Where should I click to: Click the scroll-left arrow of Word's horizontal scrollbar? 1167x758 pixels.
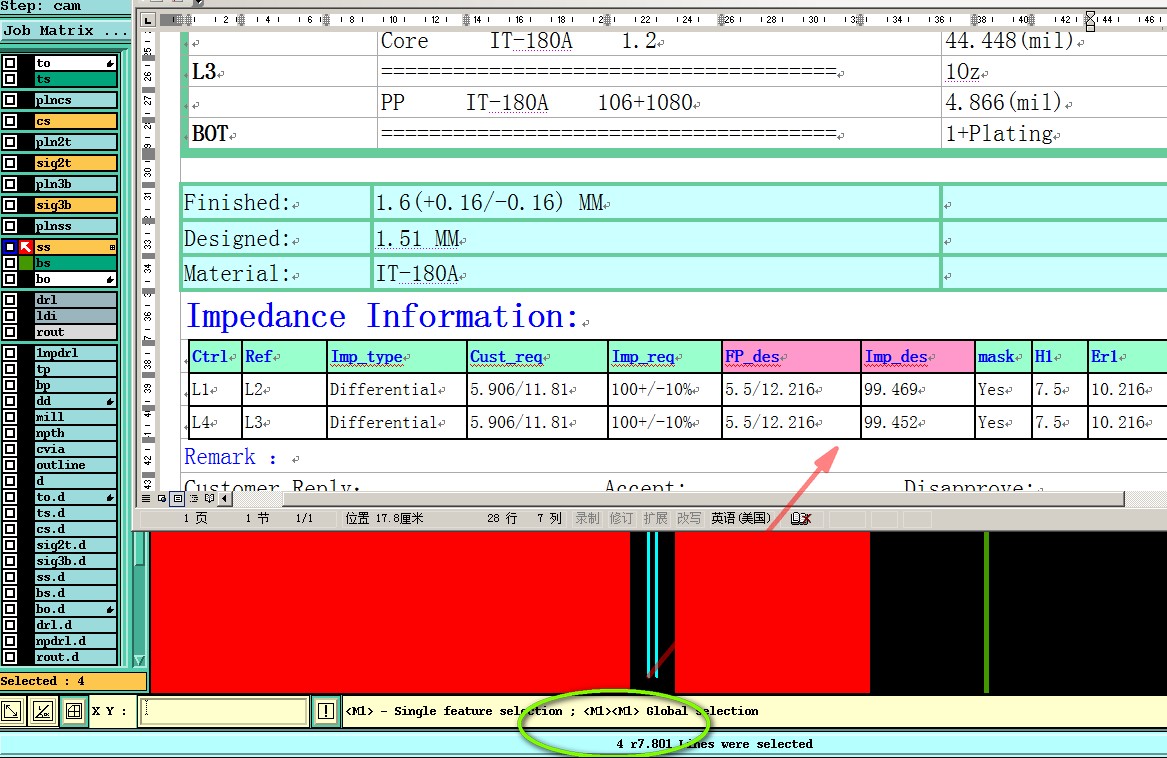[225, 498]
